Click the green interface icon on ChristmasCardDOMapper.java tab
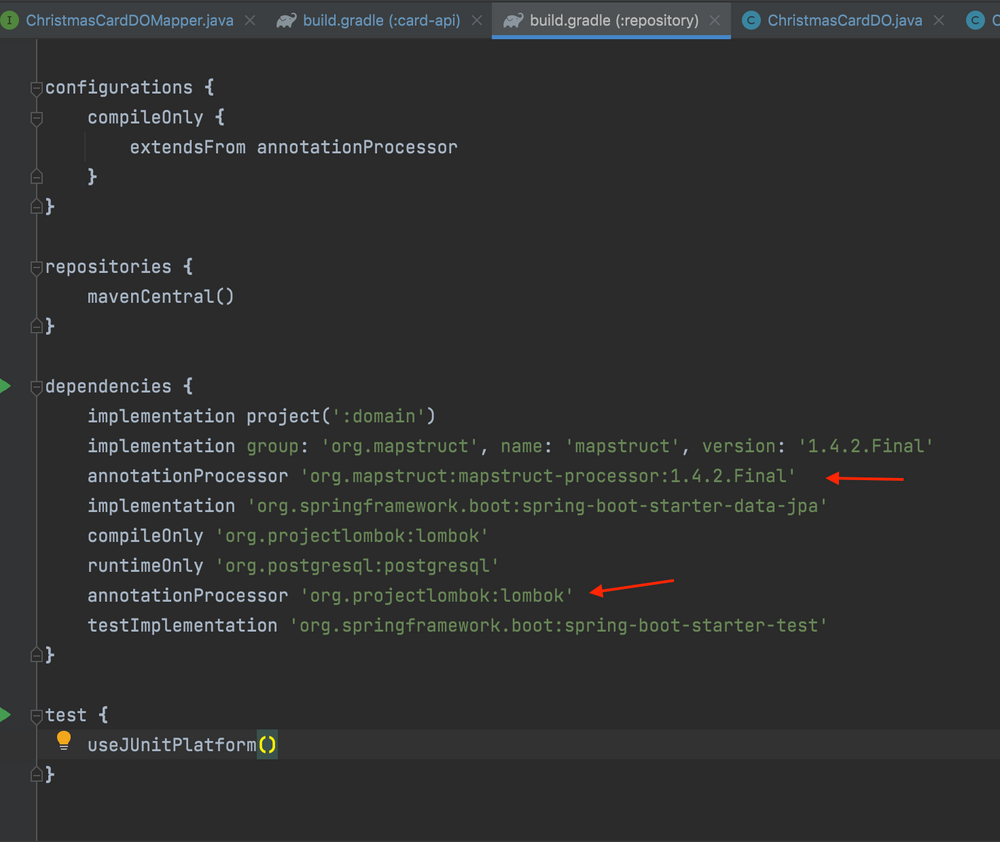The width and height of the screenshot is (1000, 842). (x=12, y=18)
